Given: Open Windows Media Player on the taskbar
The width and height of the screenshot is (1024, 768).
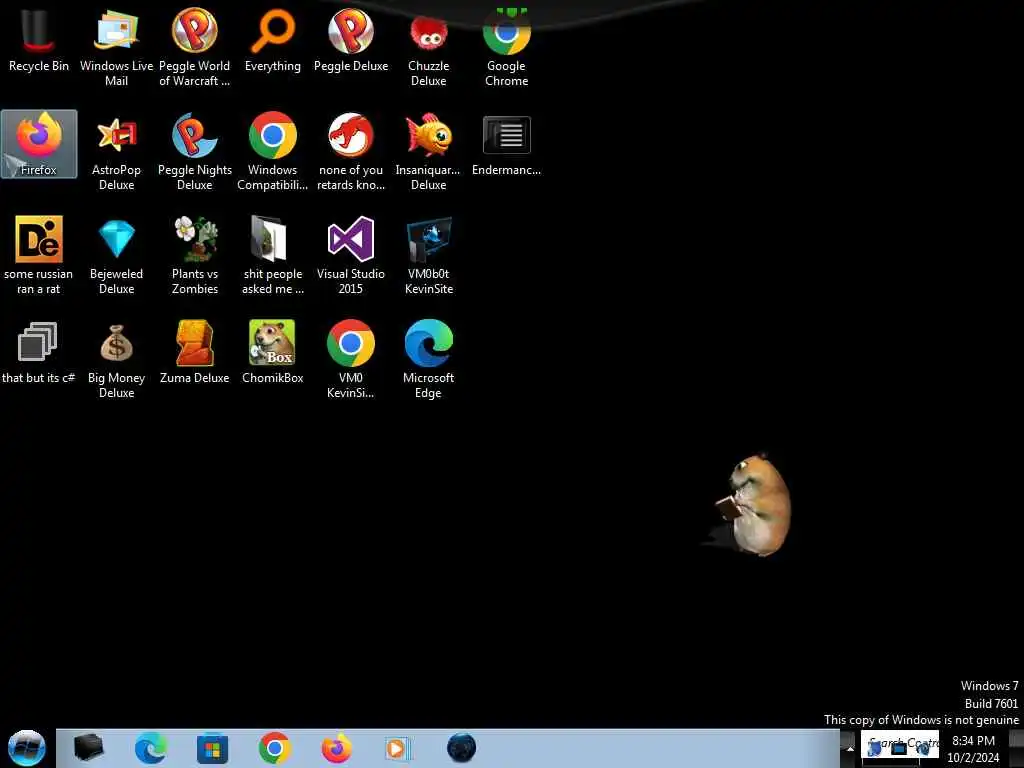Looking at the screenshot, I should click(396, 748).
